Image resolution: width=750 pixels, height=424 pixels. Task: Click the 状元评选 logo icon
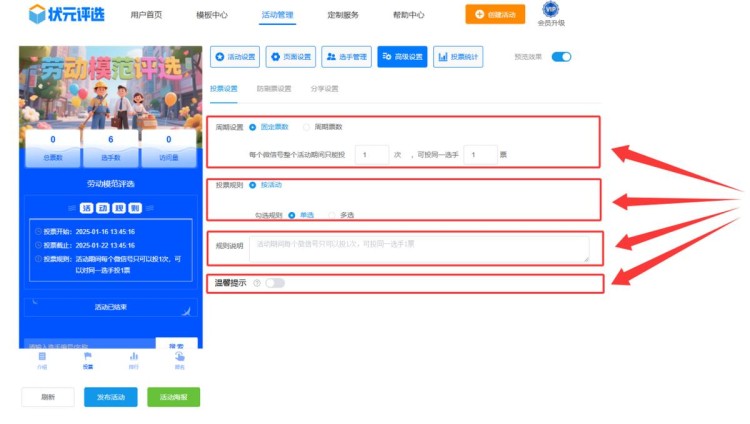pos(38,14)
